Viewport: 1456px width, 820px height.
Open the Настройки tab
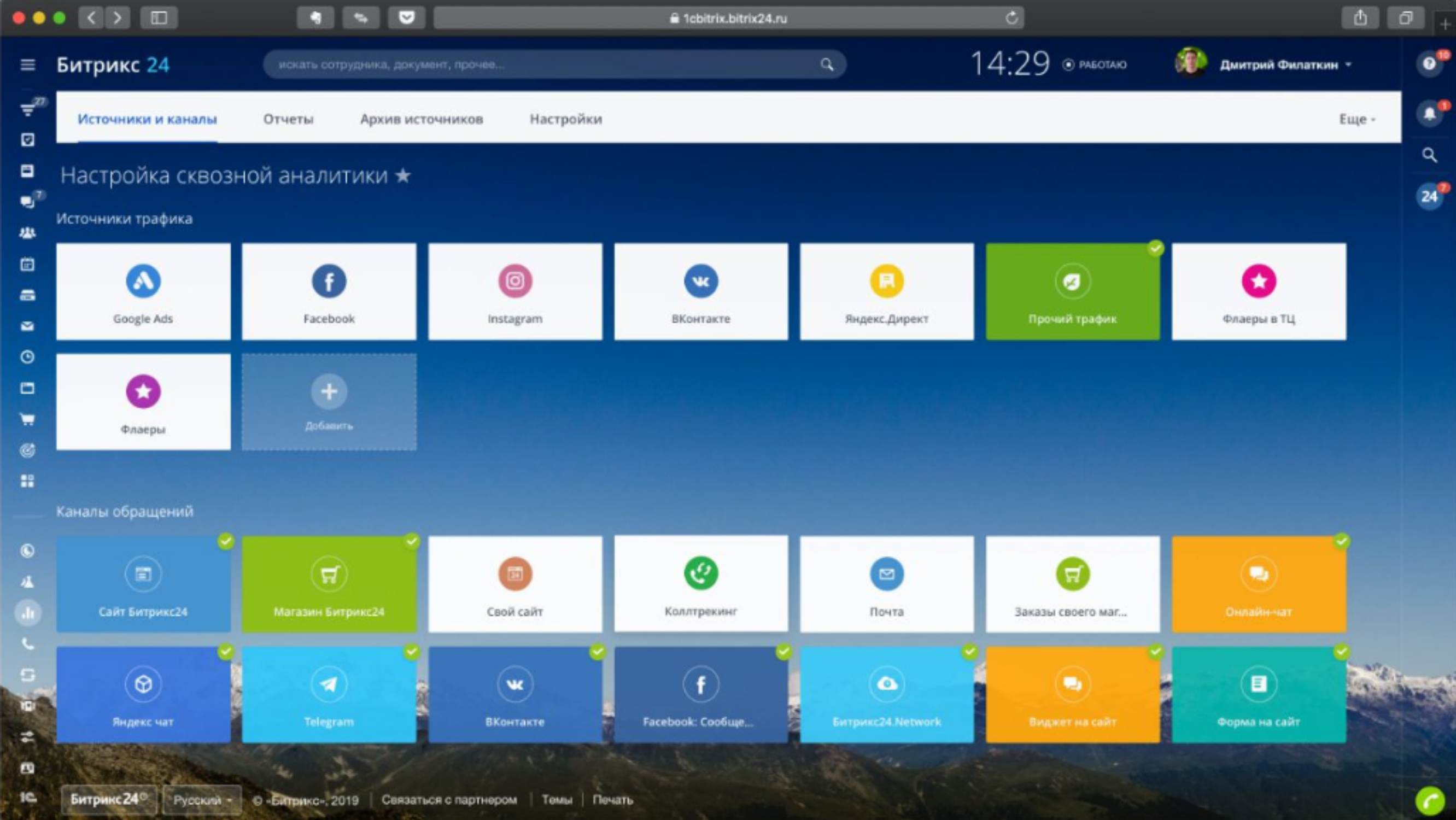[x=566, y=119]
